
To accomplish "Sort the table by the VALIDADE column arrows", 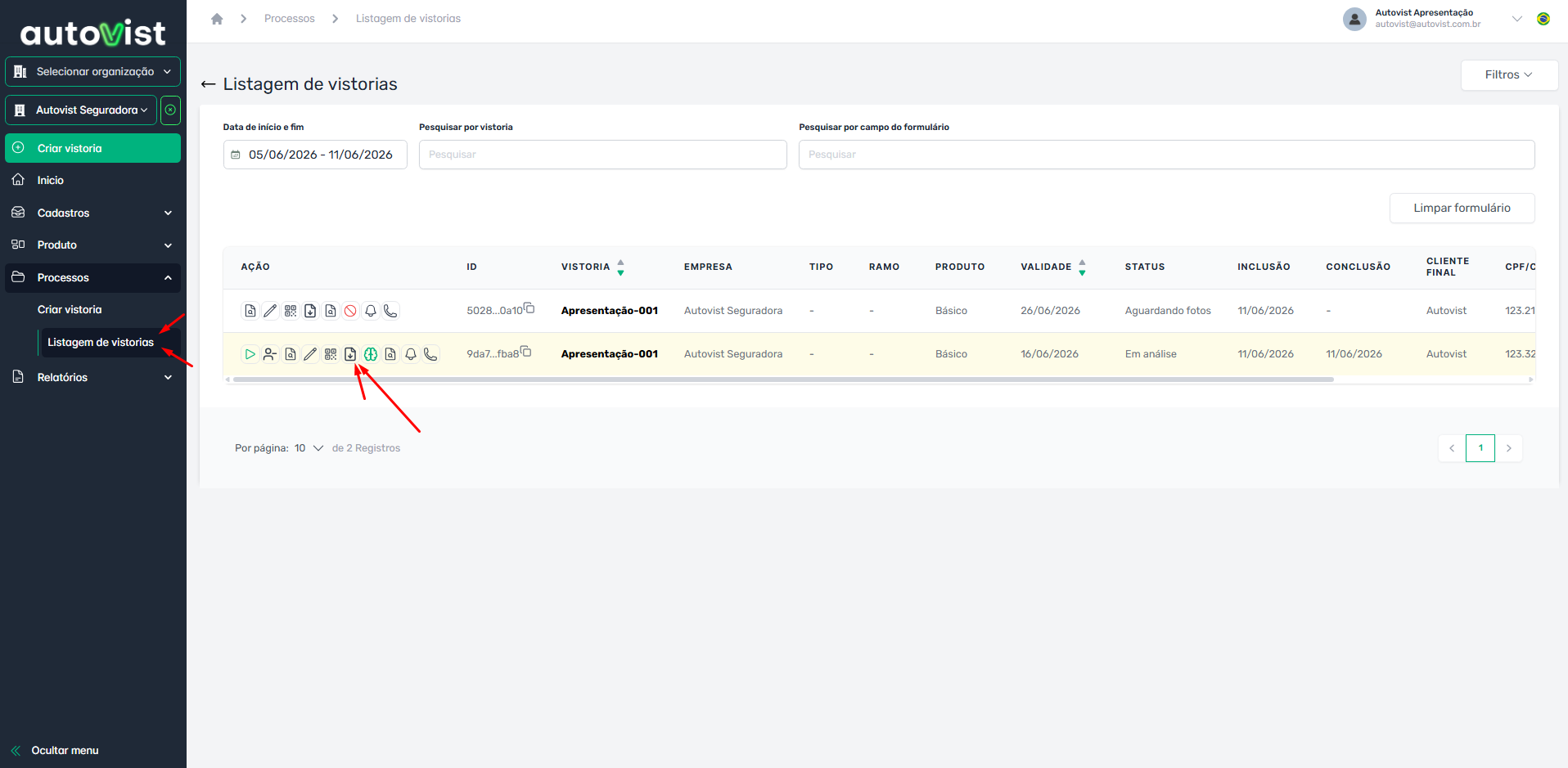I will click(x=1082, y=267).
